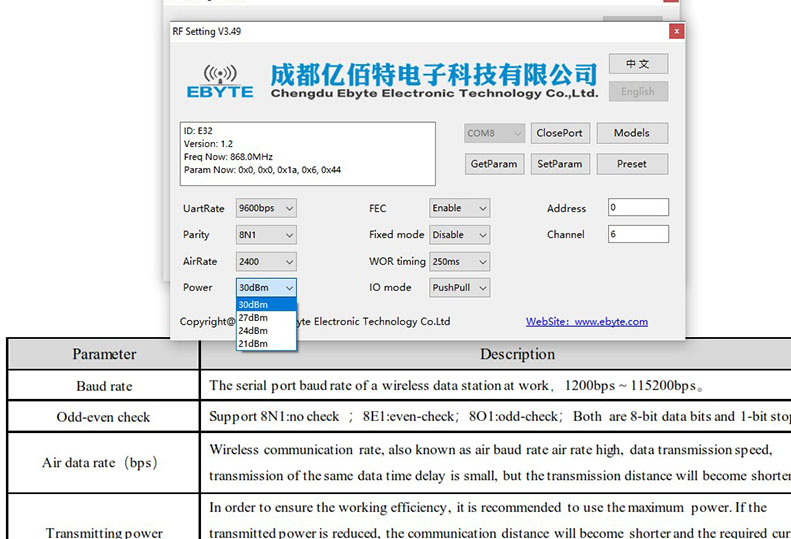
Task: Click the Address input field
Action: tap(638, 207)
